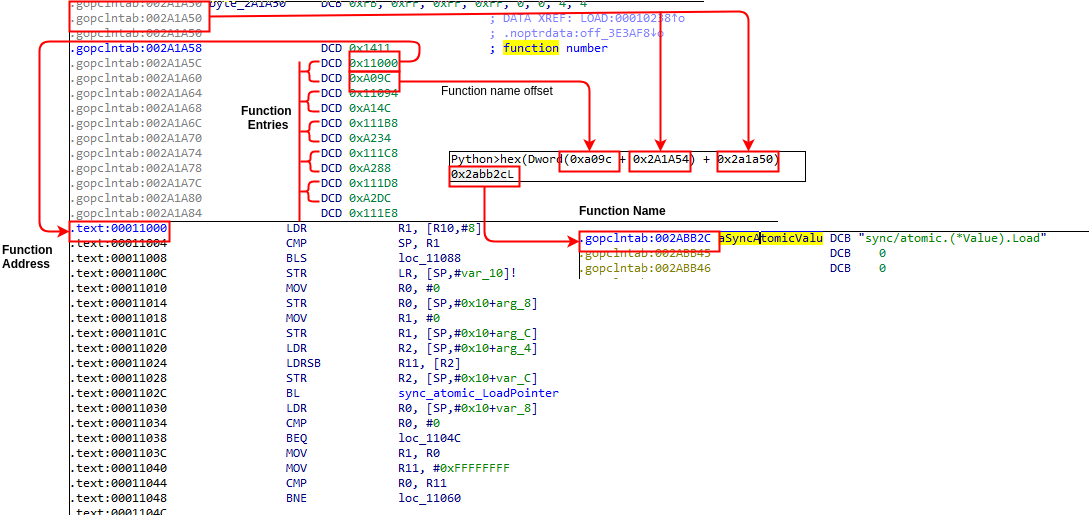Image resolution: width=1090 pixels, height=516 pixels.
Task: Select operand R2, [SP,#0x10+var_C]
Action: click(x=468, y=378)
